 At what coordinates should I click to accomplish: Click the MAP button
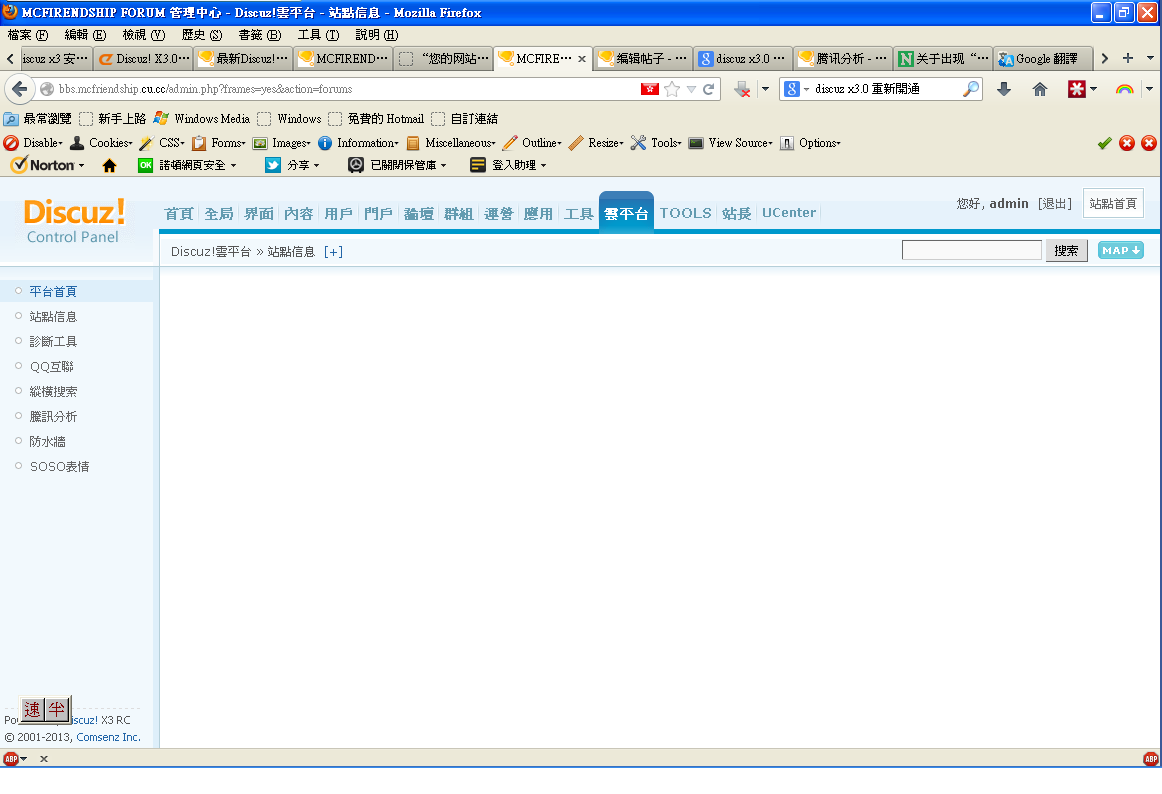pos(1120,251)
